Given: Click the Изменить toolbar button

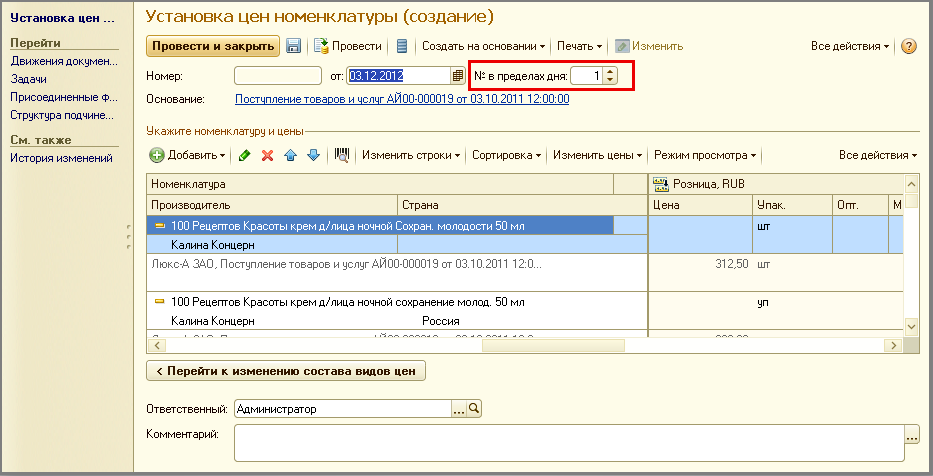Looking at the screenshot, I should [649, 46].
